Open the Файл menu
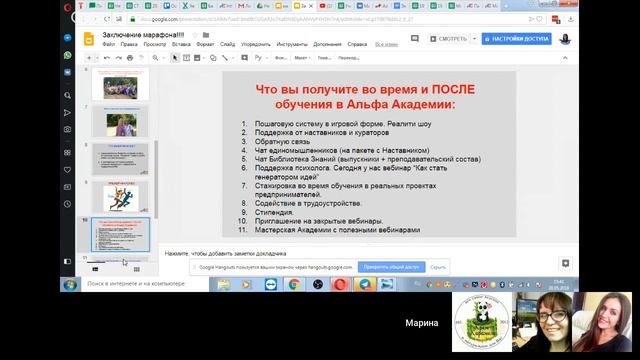The height and width of the screenshot is (360, 640). tap(109, 44)
